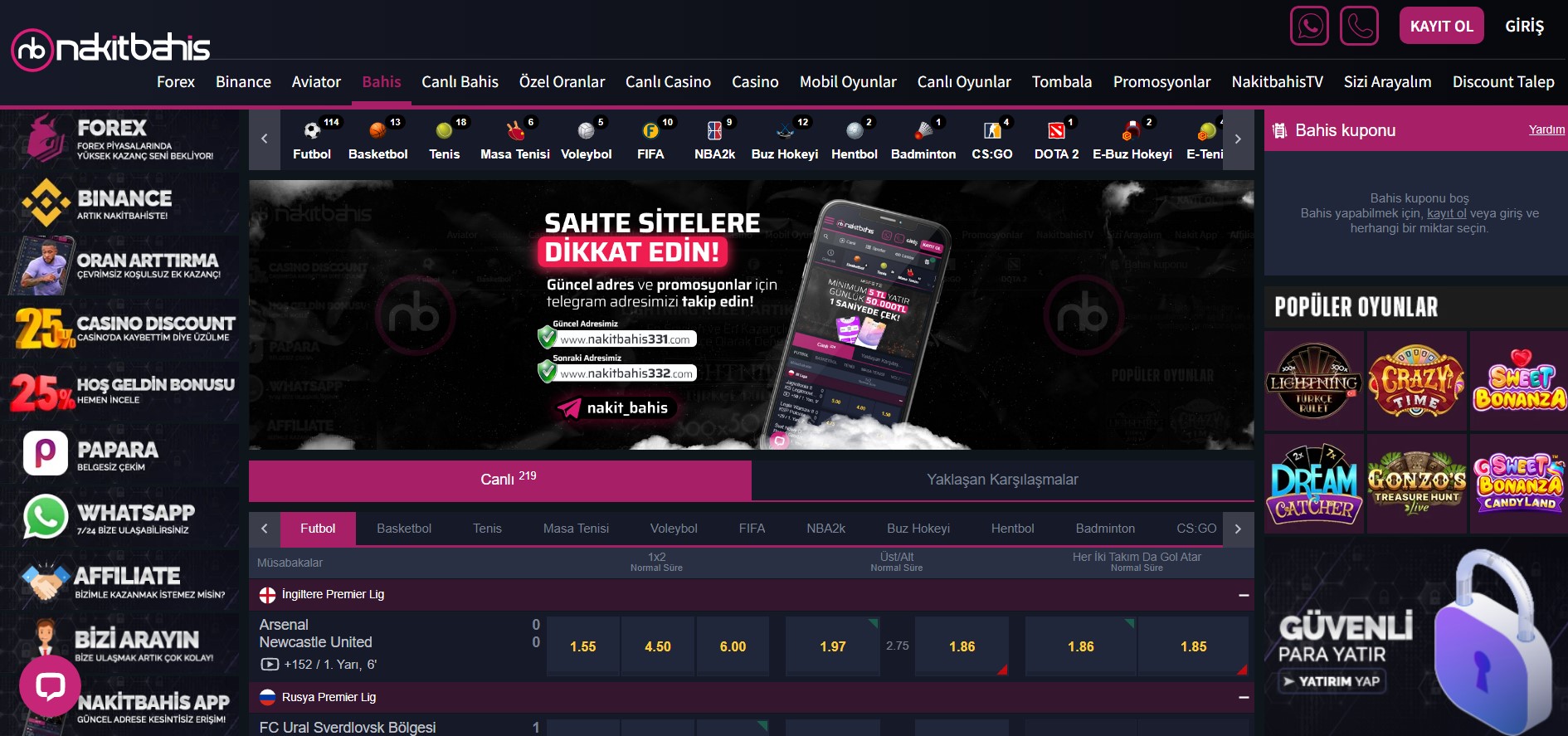Select the Basketbol tab in live list
The image size is (1568, 736).
pyautogui.click(x=404, y=529)
